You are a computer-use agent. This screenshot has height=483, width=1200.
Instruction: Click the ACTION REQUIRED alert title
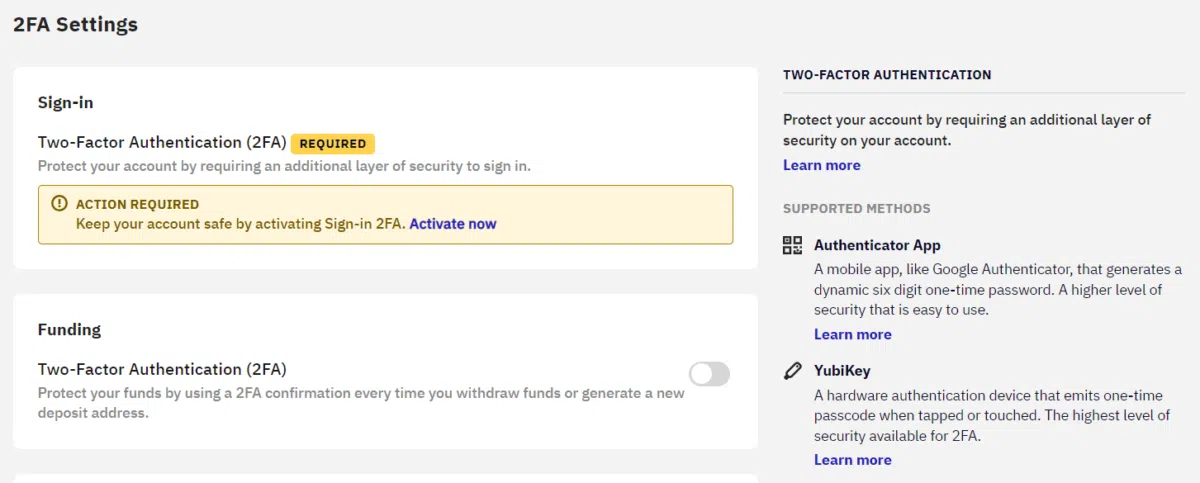[x=137, y=204]
